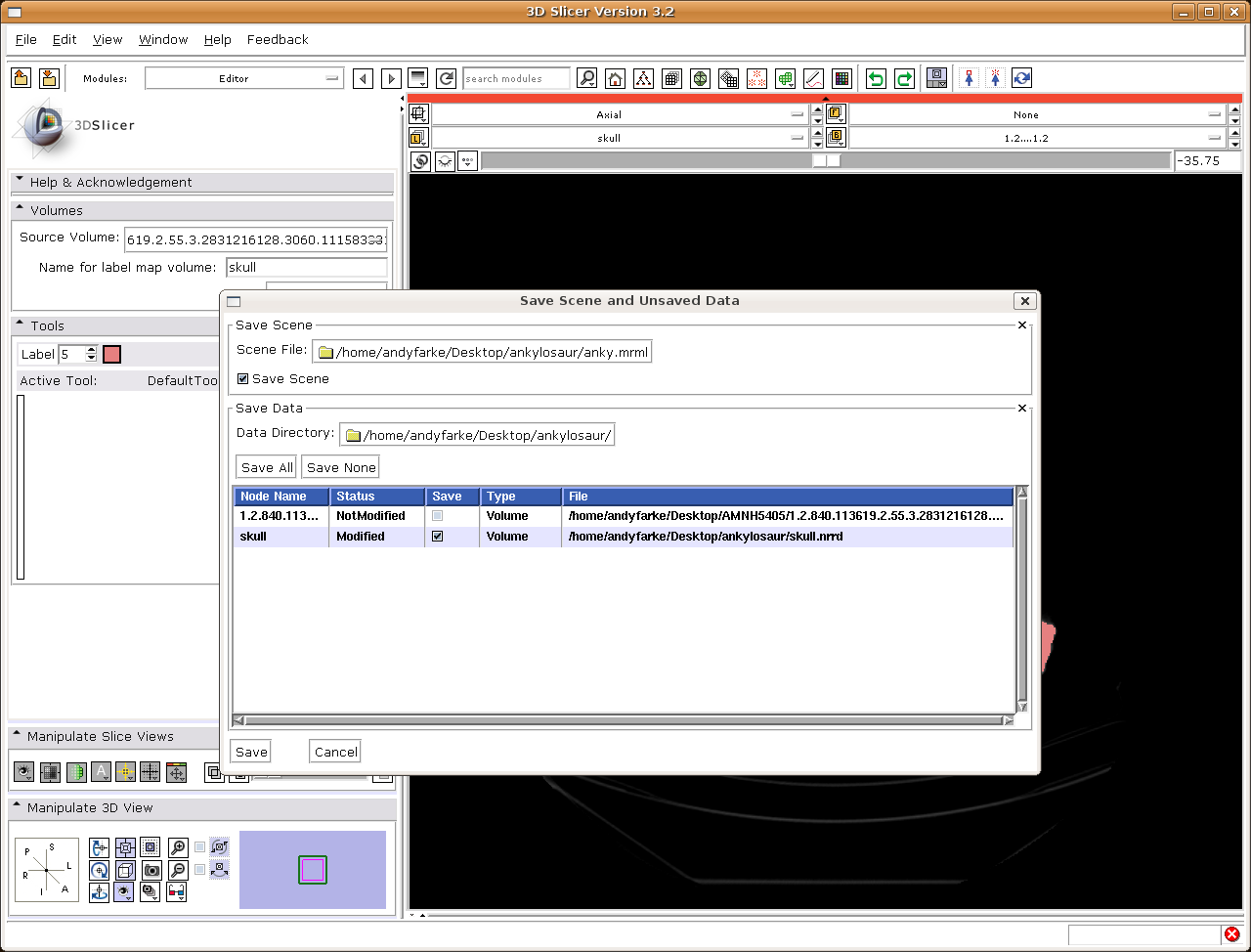
Task: Open the Source Volume selector
Action: [256, 239]
